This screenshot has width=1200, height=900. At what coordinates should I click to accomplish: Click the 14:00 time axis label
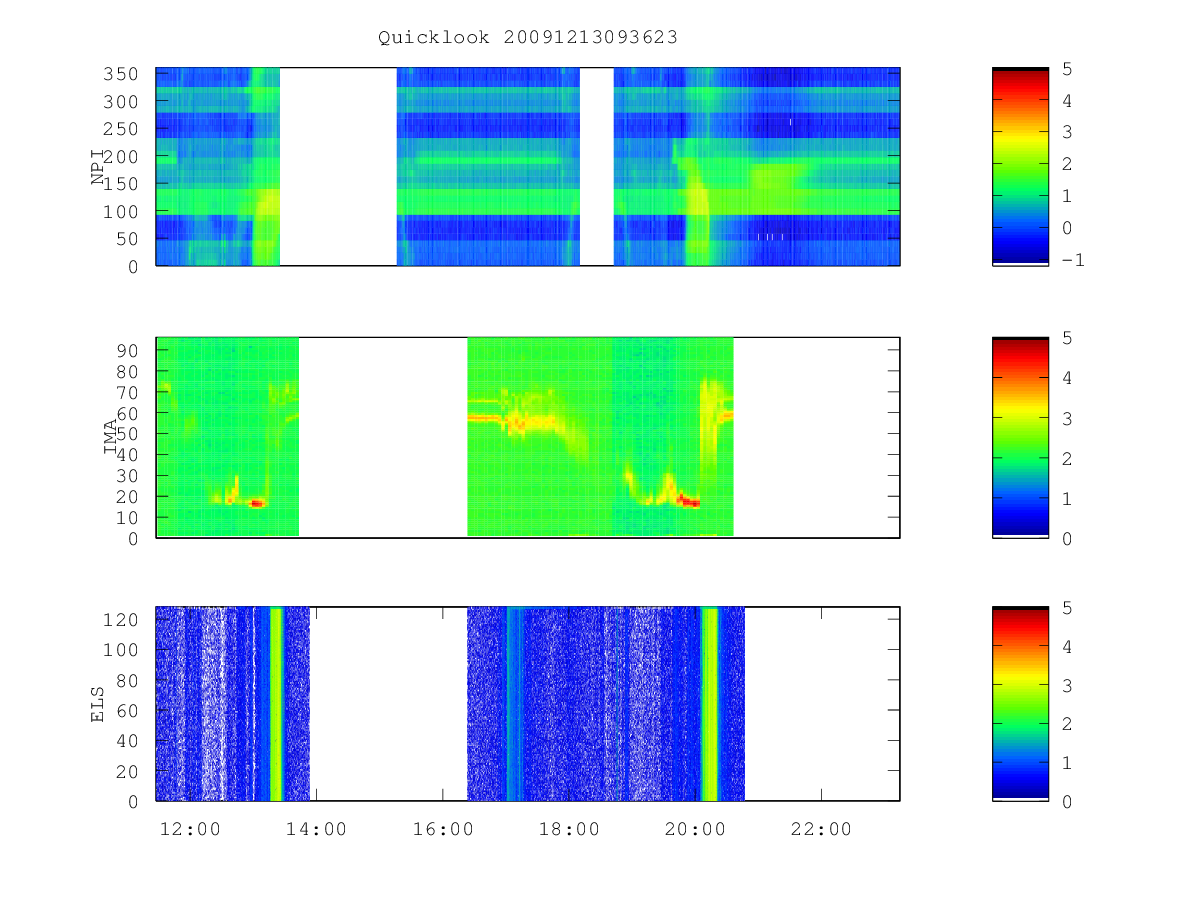coord(316,829)
